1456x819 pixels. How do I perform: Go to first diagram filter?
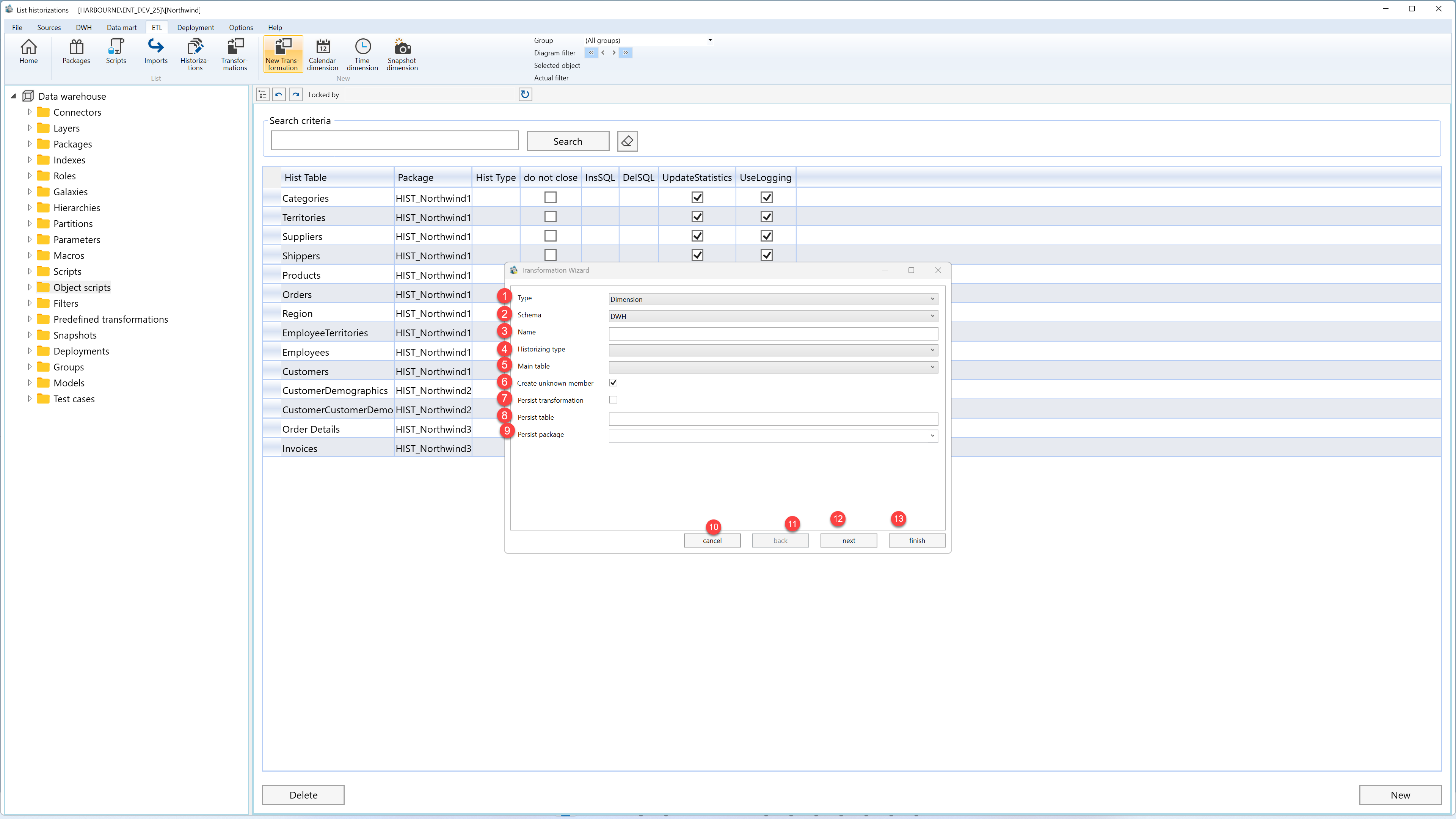coord(591,53)
